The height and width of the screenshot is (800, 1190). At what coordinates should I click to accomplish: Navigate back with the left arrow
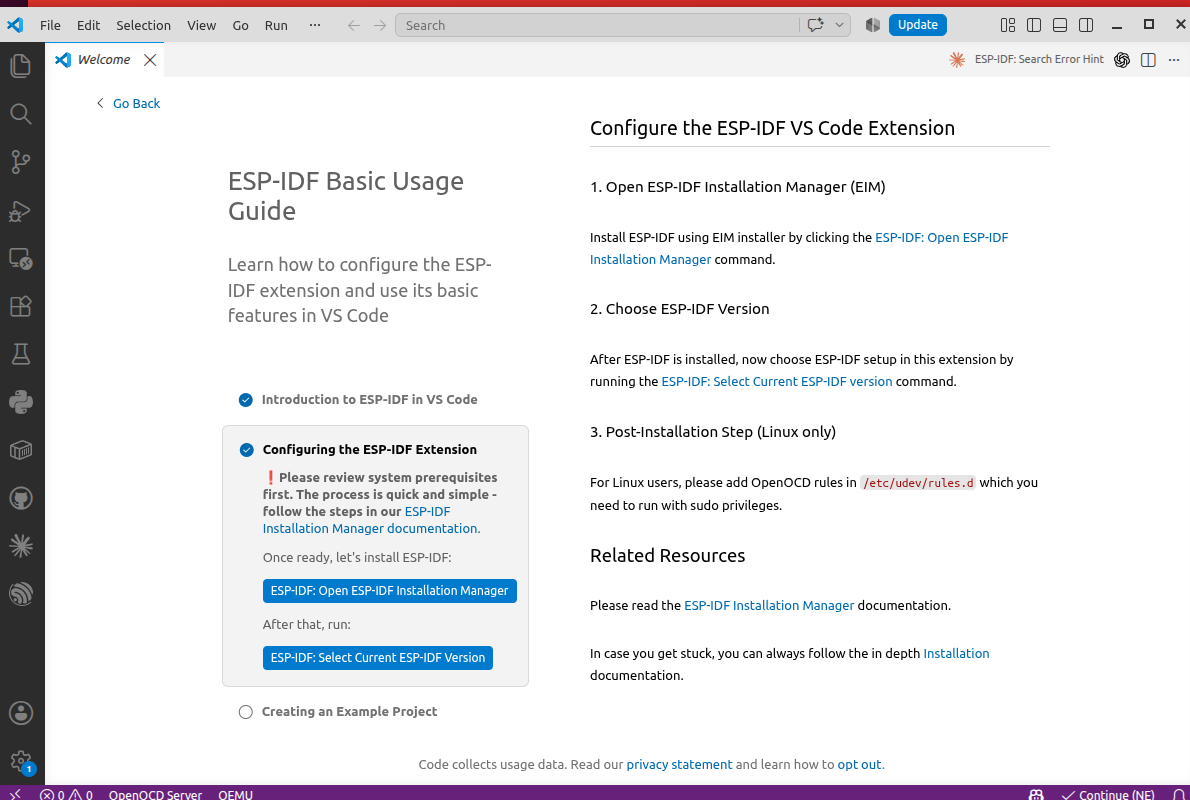(x=354, y=25)
